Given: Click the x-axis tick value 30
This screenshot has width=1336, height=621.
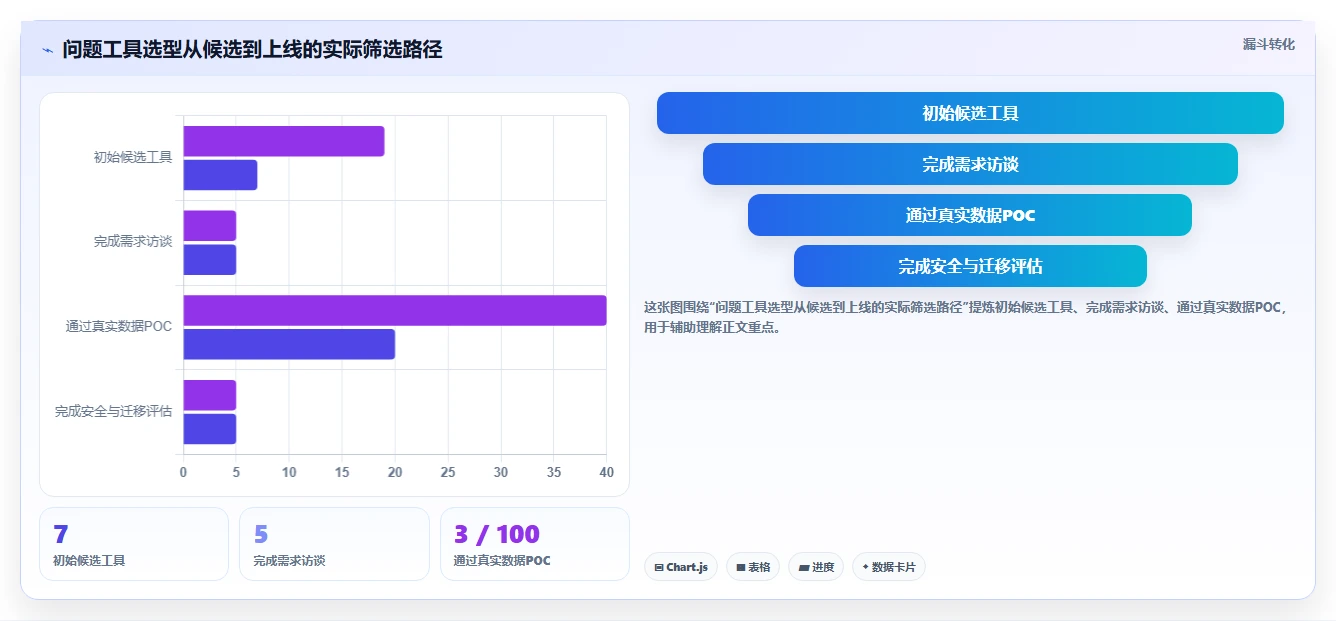Looking at the screenshot, I should (501, 472).
